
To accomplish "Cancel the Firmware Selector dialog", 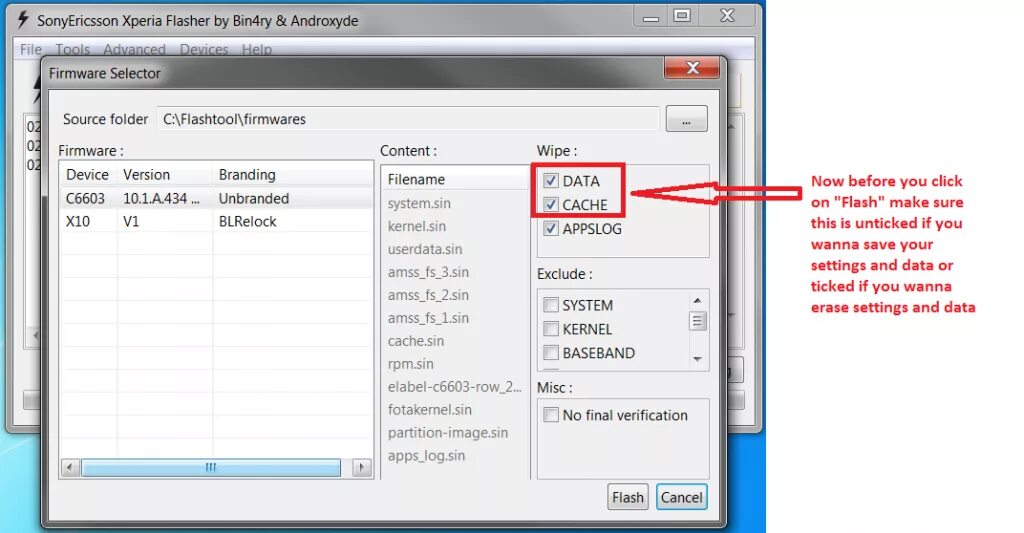I will click(x=681, y=498).
